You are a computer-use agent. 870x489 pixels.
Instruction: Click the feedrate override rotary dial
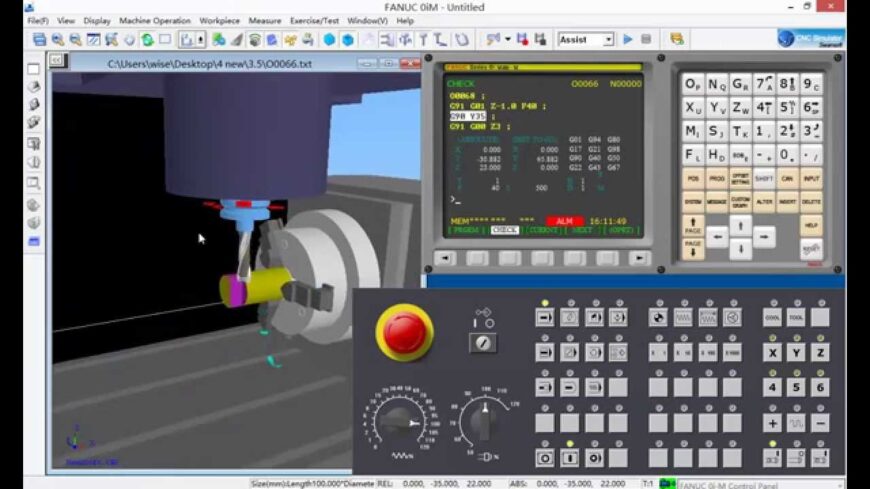tap(399, 422)
